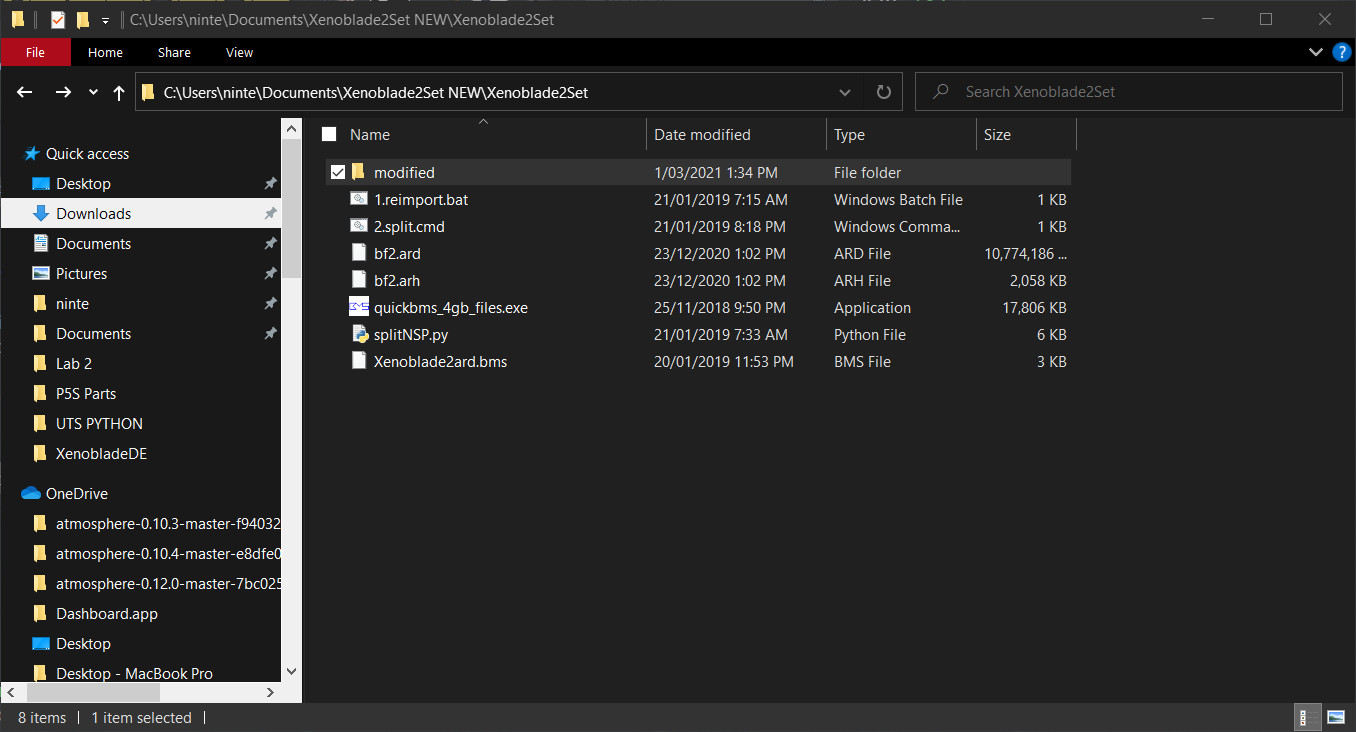Open Pictures in the navigation pane

click(x=81, y=273)
